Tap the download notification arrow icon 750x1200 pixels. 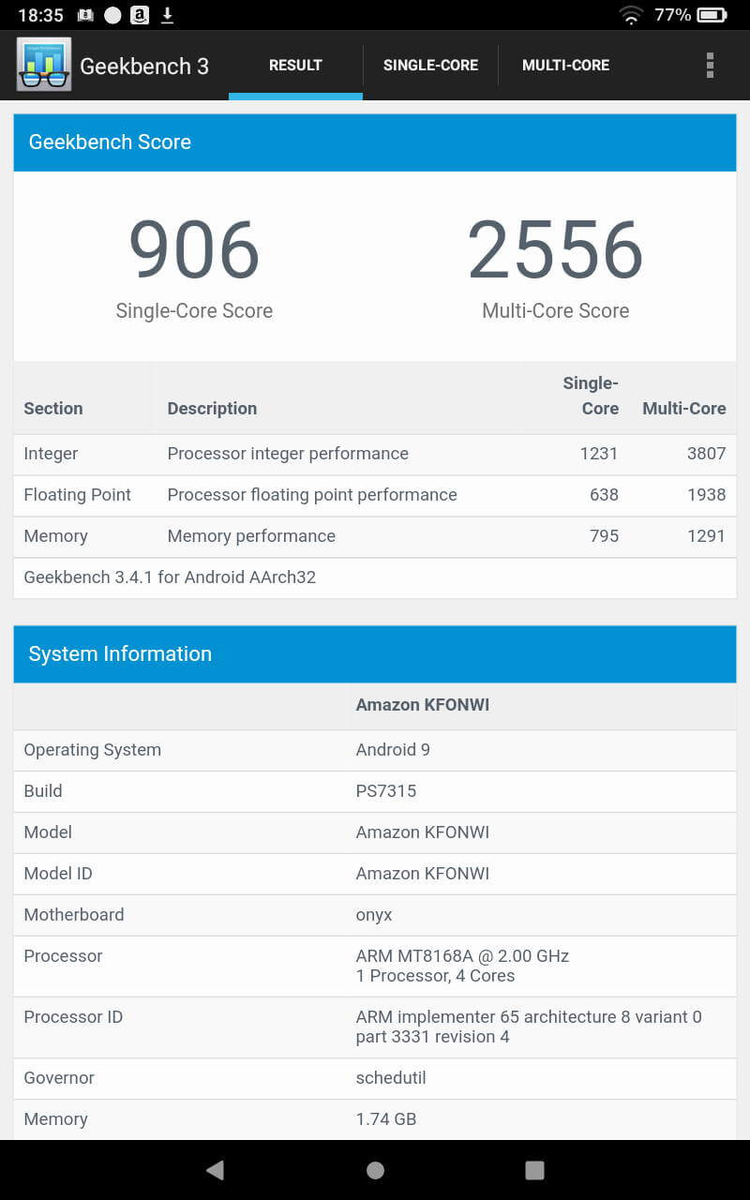[x=168, y=15]
